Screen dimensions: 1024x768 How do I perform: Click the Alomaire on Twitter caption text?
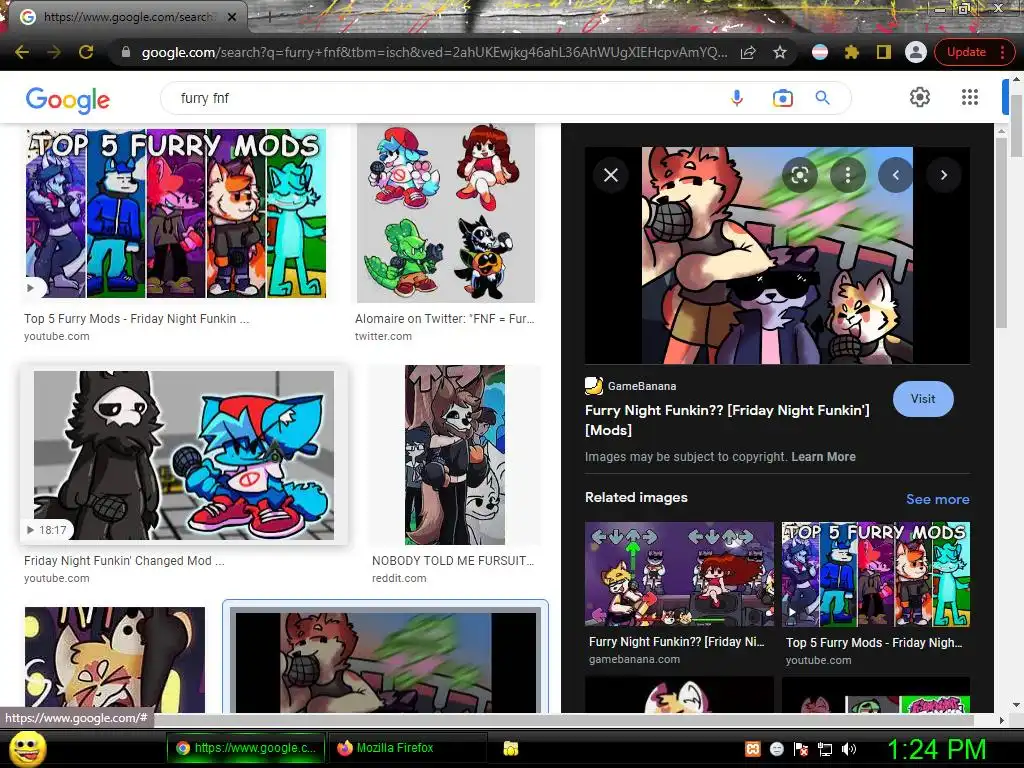(444, 319)
